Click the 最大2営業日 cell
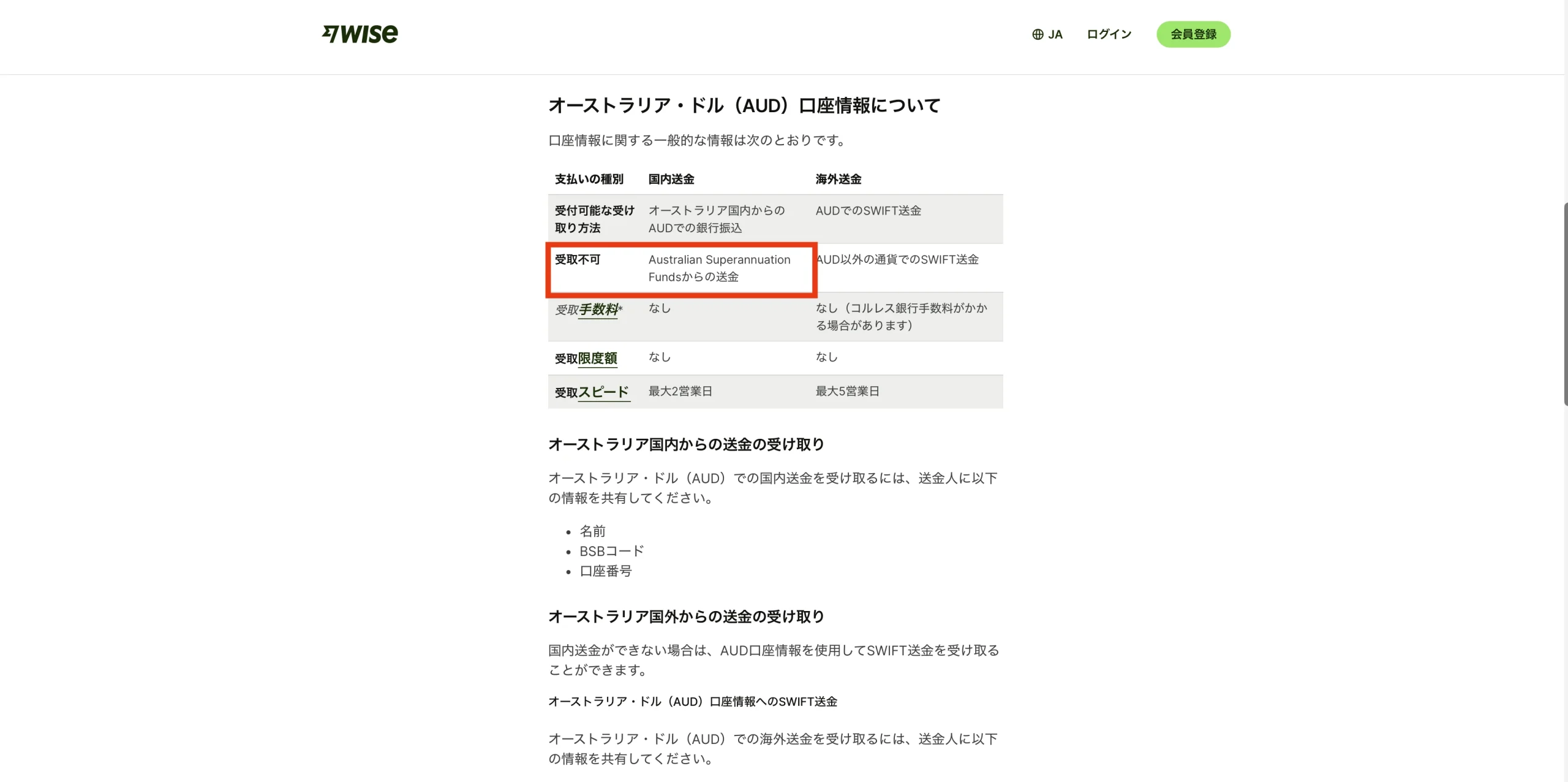Image resolution: width=1568 pixels, height=782 pixels. 680,391
